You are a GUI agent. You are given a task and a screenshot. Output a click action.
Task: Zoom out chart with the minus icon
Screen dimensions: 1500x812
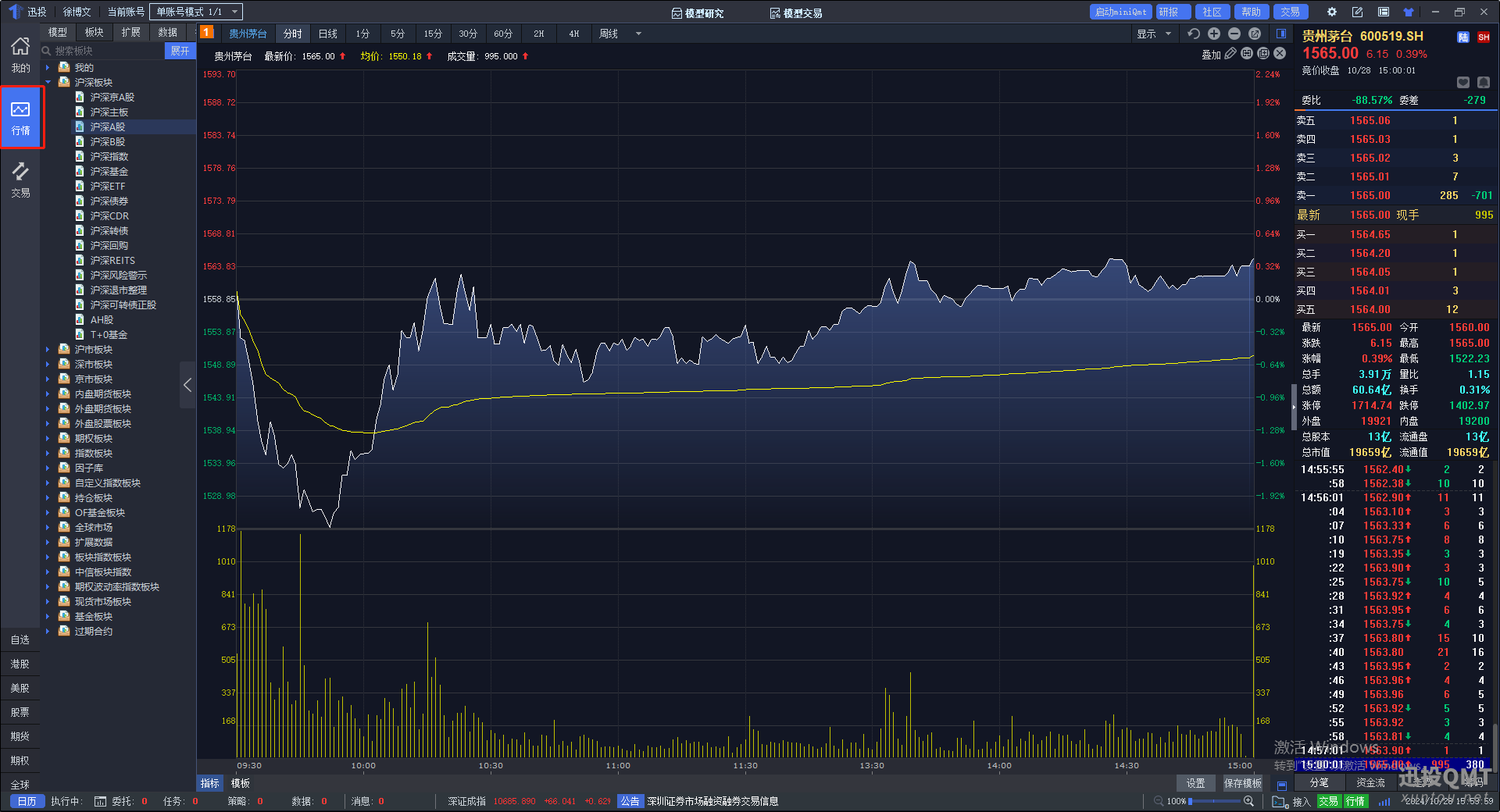tap(1234, 34)
